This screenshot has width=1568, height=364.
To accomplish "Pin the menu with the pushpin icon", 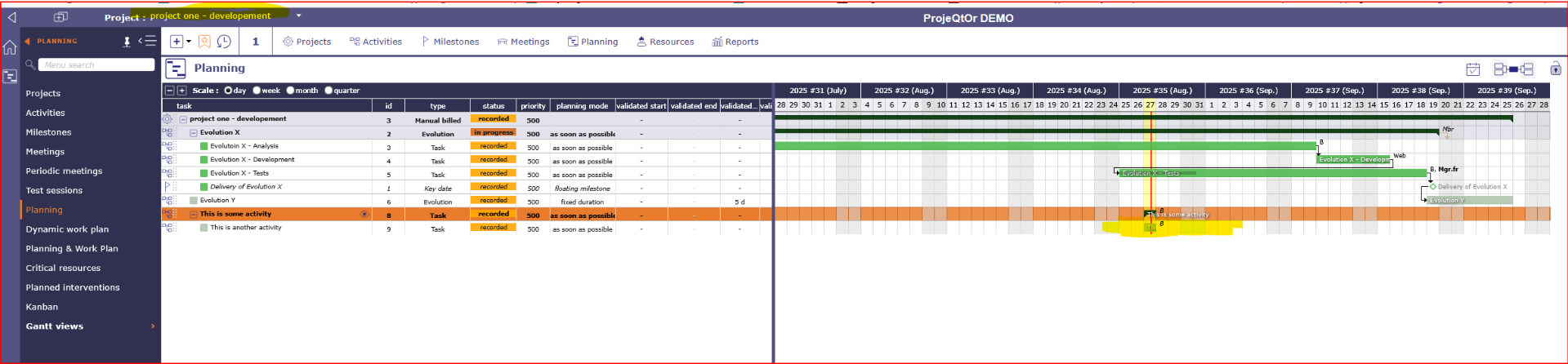I will pyautogui.click(x=127, y=41).
